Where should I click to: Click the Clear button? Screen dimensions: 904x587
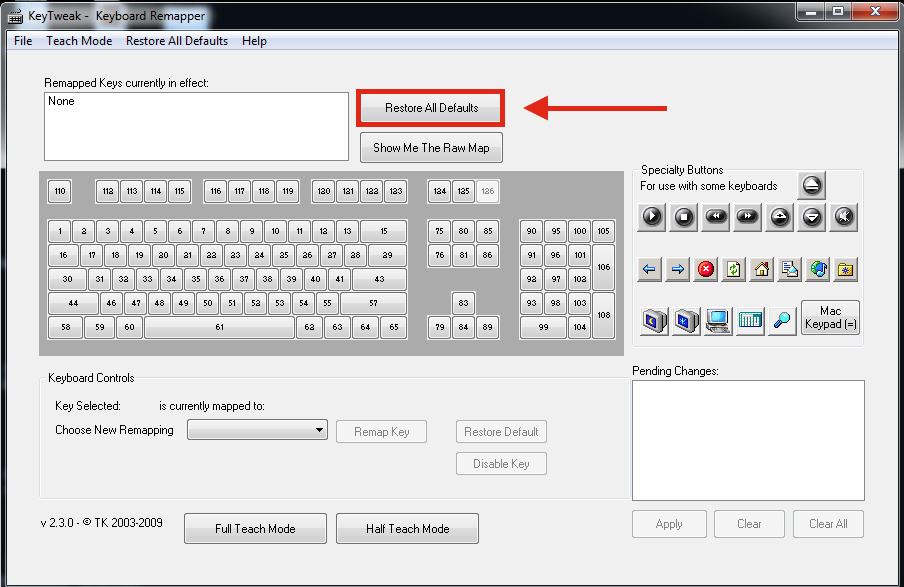pos(749,524)
